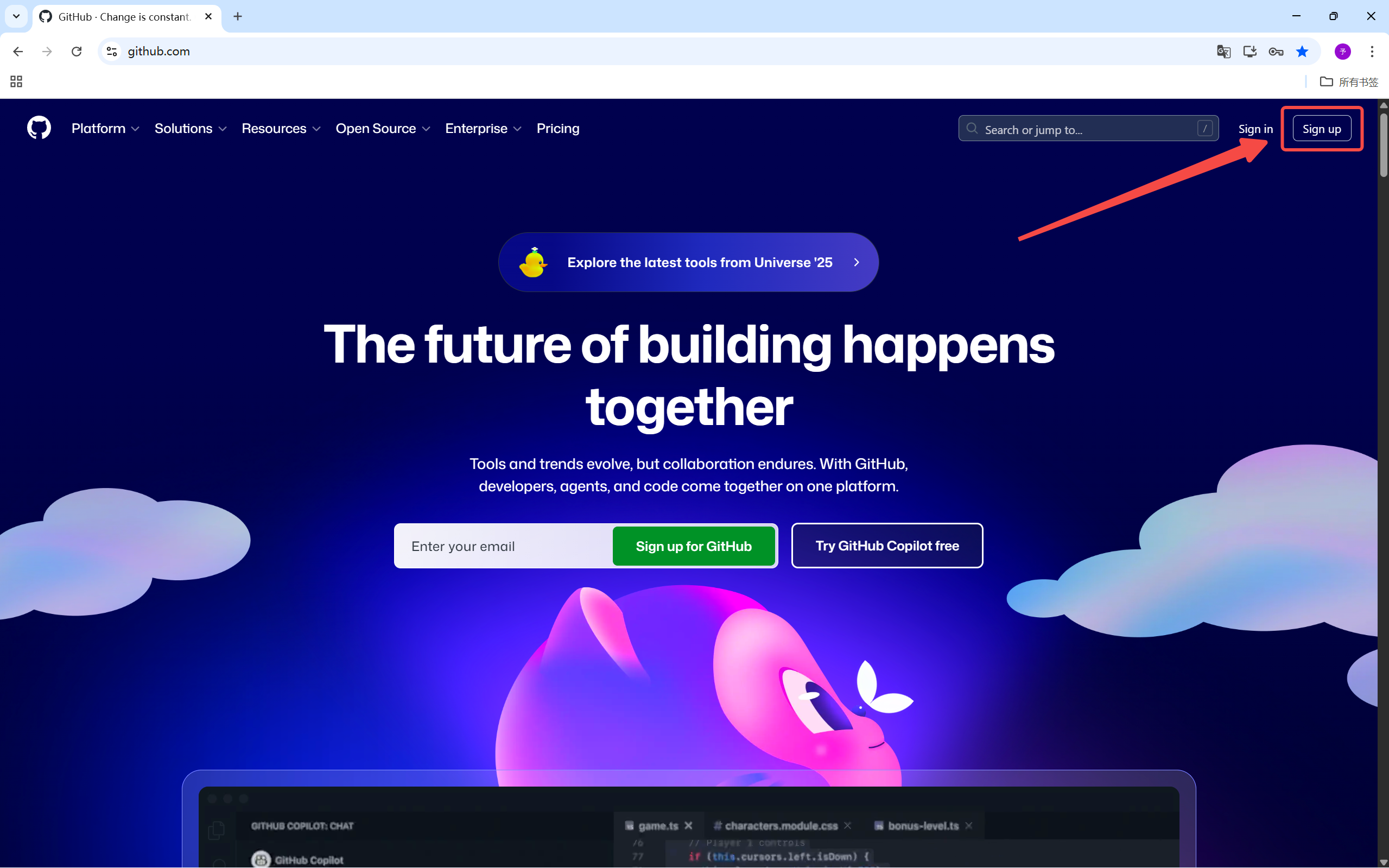
Task: Go to the Pricing menu item
Action: tap(558, 129)
